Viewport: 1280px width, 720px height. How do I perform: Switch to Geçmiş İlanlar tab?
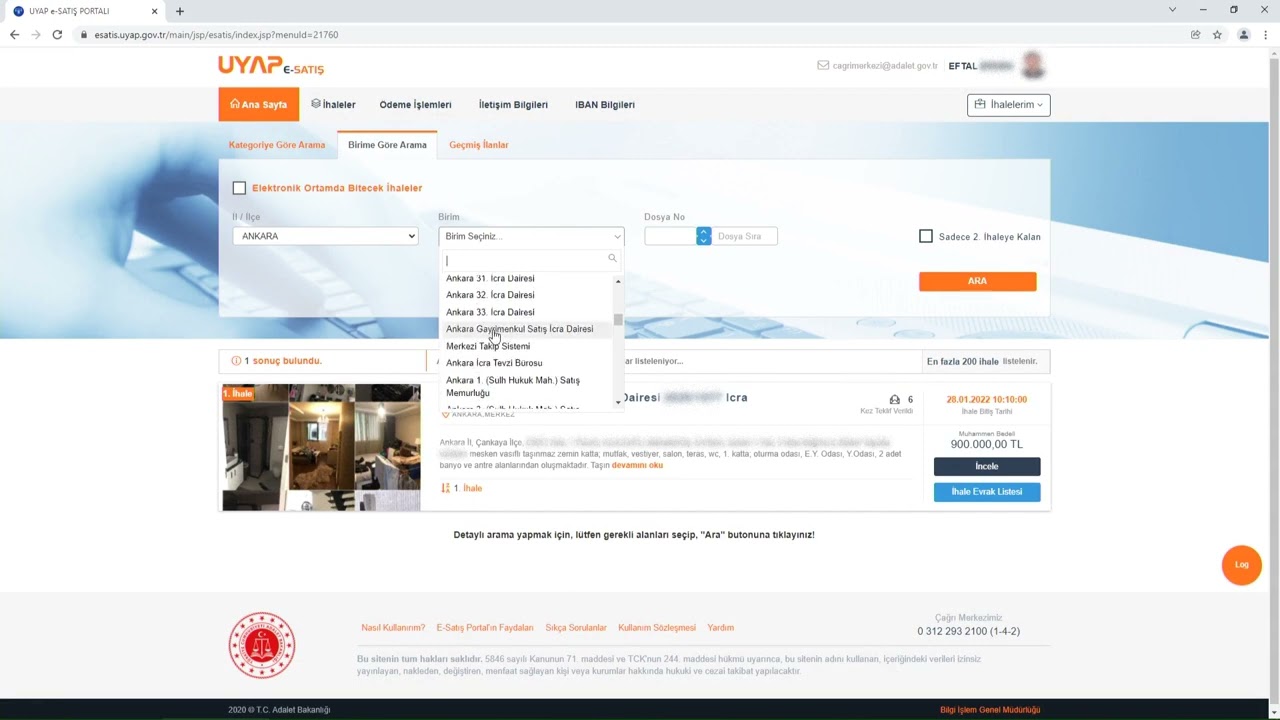click(478, 145)
